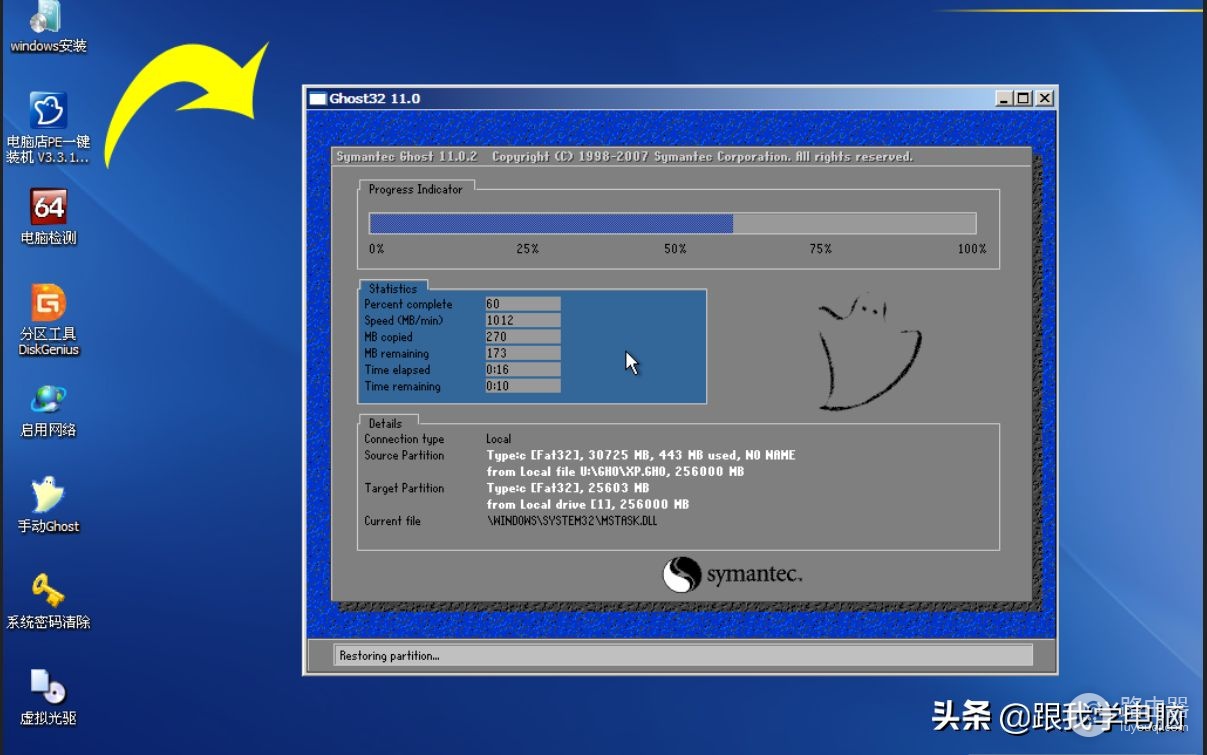Viewport: 1207px width, 755px height.
Task: Select the Percent complete value field
Action: (523, 304)
